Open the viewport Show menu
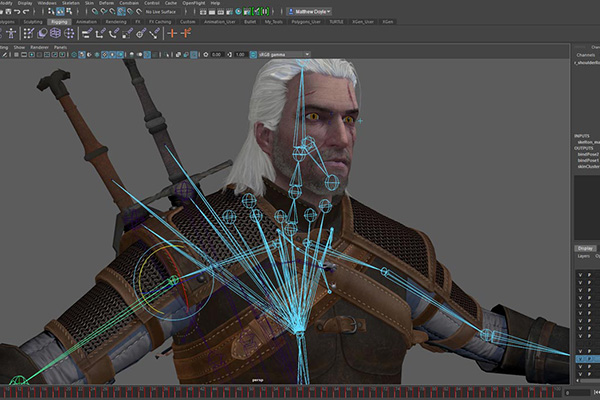This screenshot has width=600, height=400. coord(19,47)
